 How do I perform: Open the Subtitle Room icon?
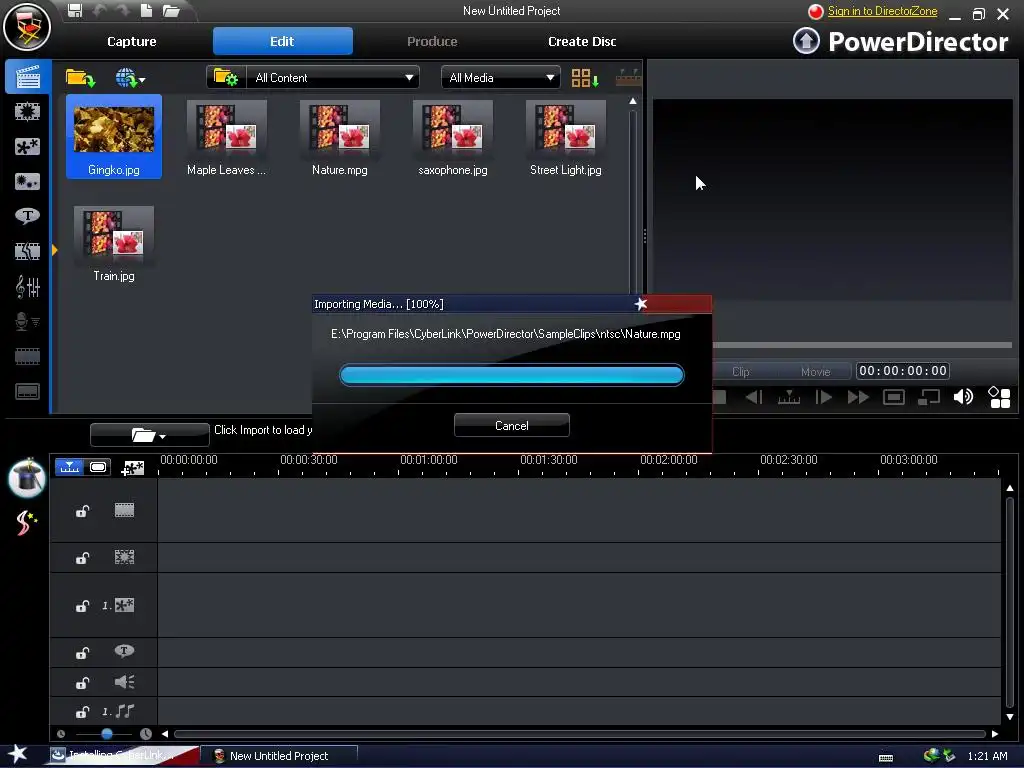pyautogui.click(x=27, y=392)
